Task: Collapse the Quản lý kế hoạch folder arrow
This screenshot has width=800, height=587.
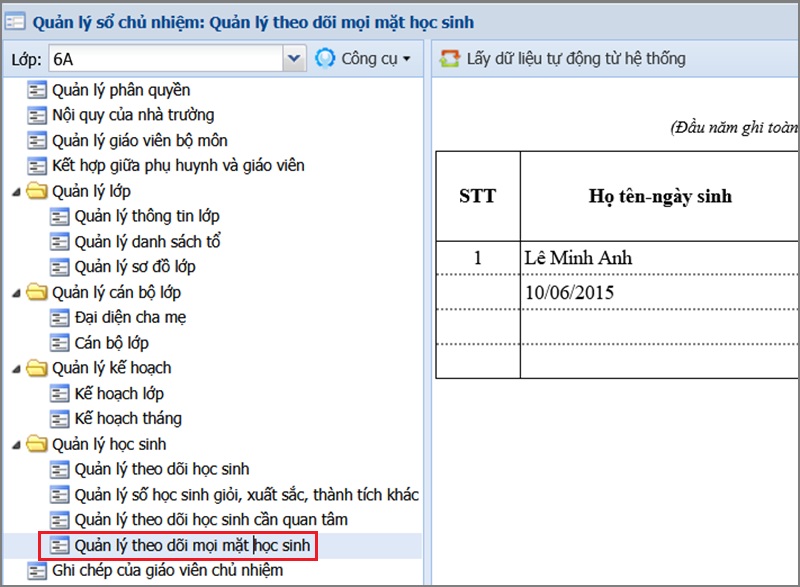Action: (16, 369)
